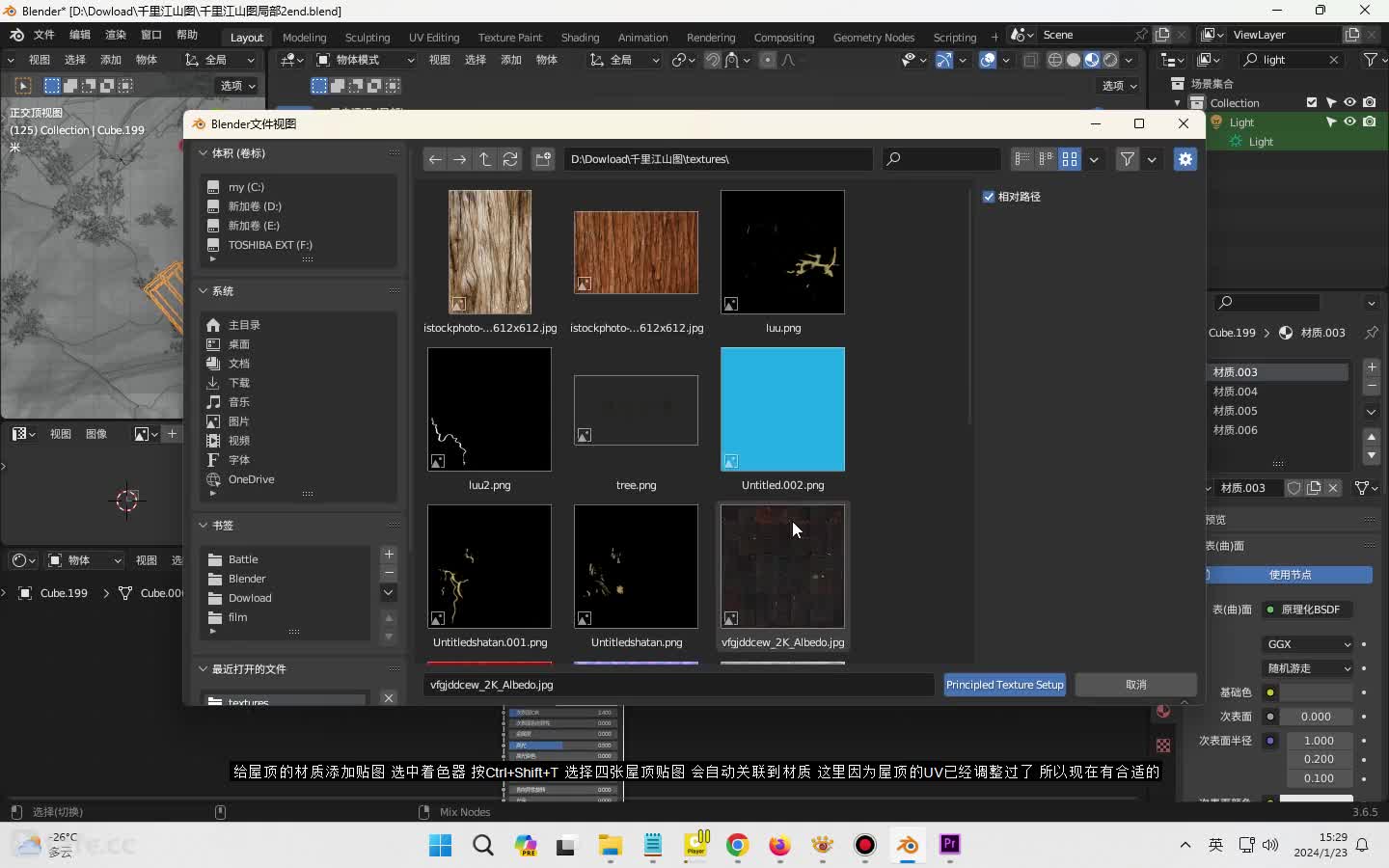Image resolution: width=1389 pixels, height=868 pixels.
Task: Click the 基础色 base color swatch
Action: [x=1317, y=692]
